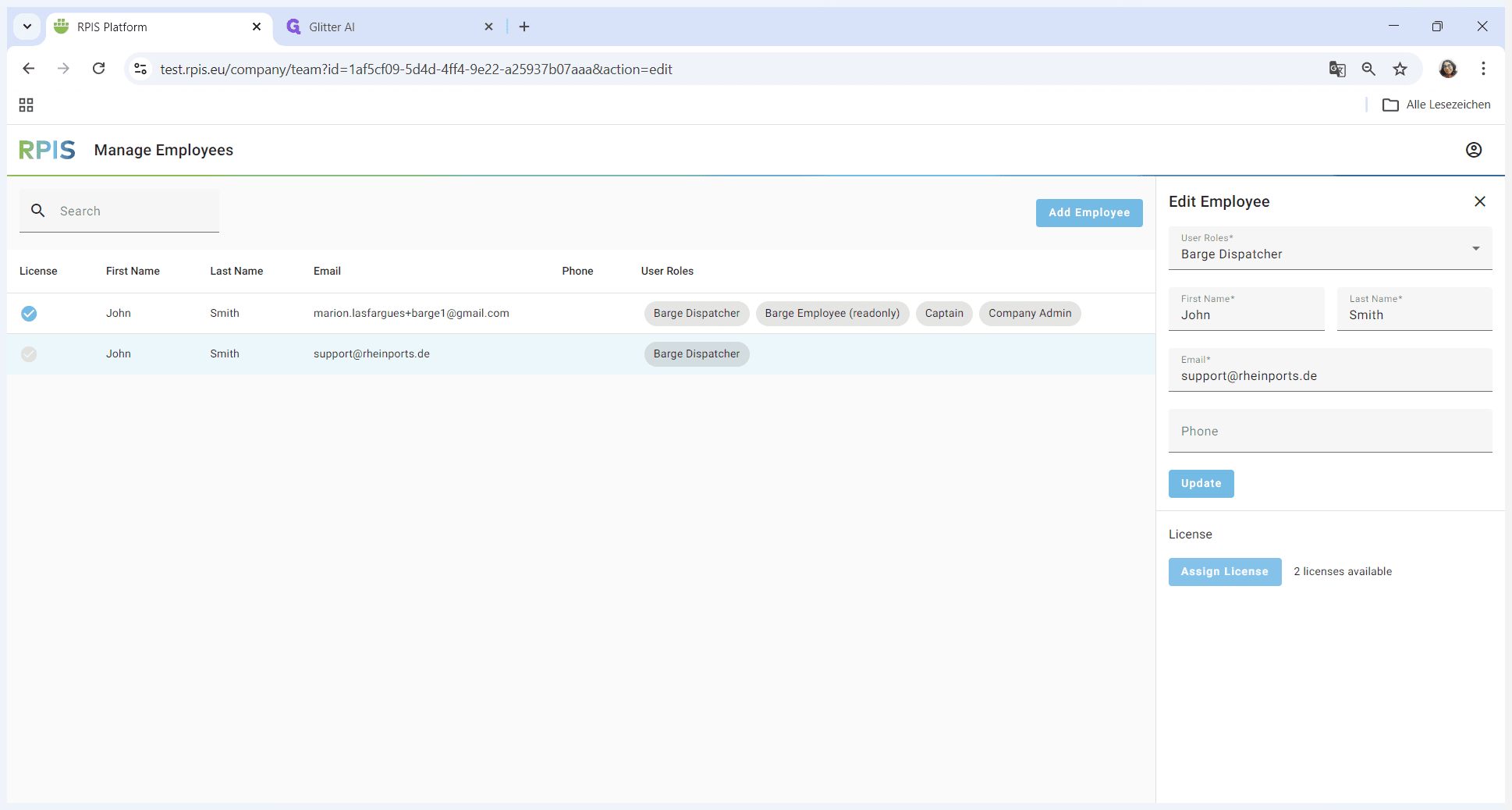Click the search magnifier icon

tap(37, 211)
